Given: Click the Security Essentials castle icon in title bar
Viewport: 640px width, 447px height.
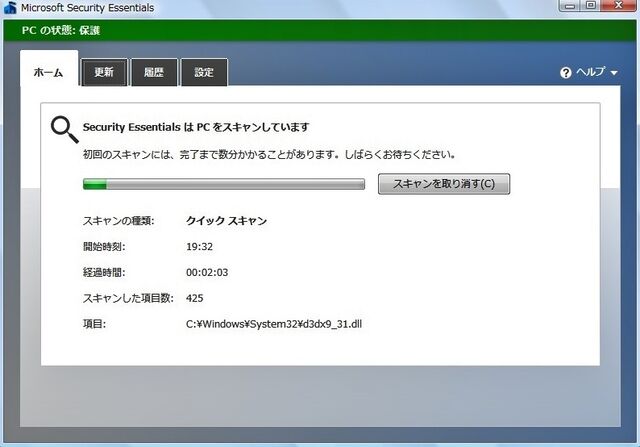Looking at the screenshot, I should coord(10,7).
